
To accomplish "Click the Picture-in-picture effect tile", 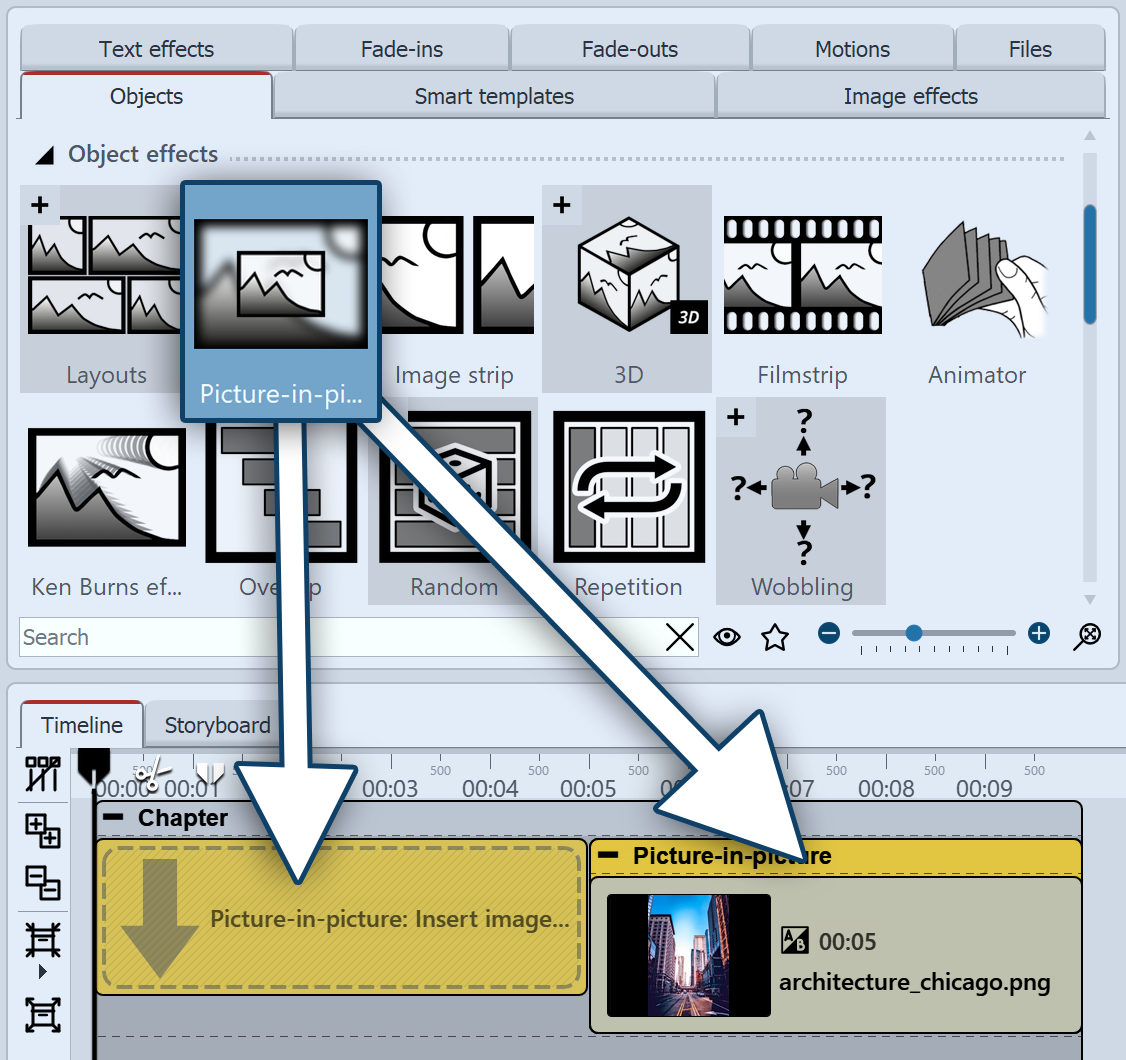I will click(280, 300).
